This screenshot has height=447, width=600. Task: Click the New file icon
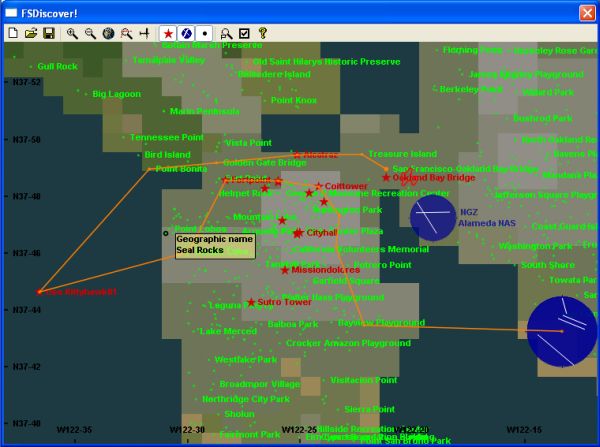pos(13,33)
